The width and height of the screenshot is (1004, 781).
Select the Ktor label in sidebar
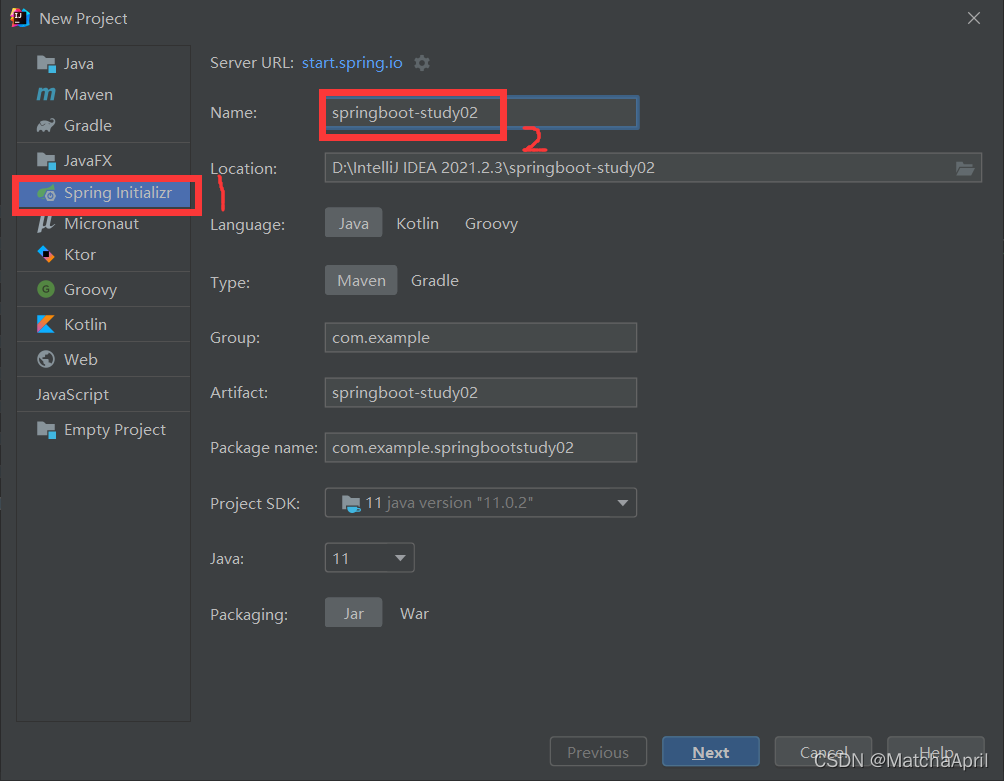pyautogui.click(x=80, y=254)
